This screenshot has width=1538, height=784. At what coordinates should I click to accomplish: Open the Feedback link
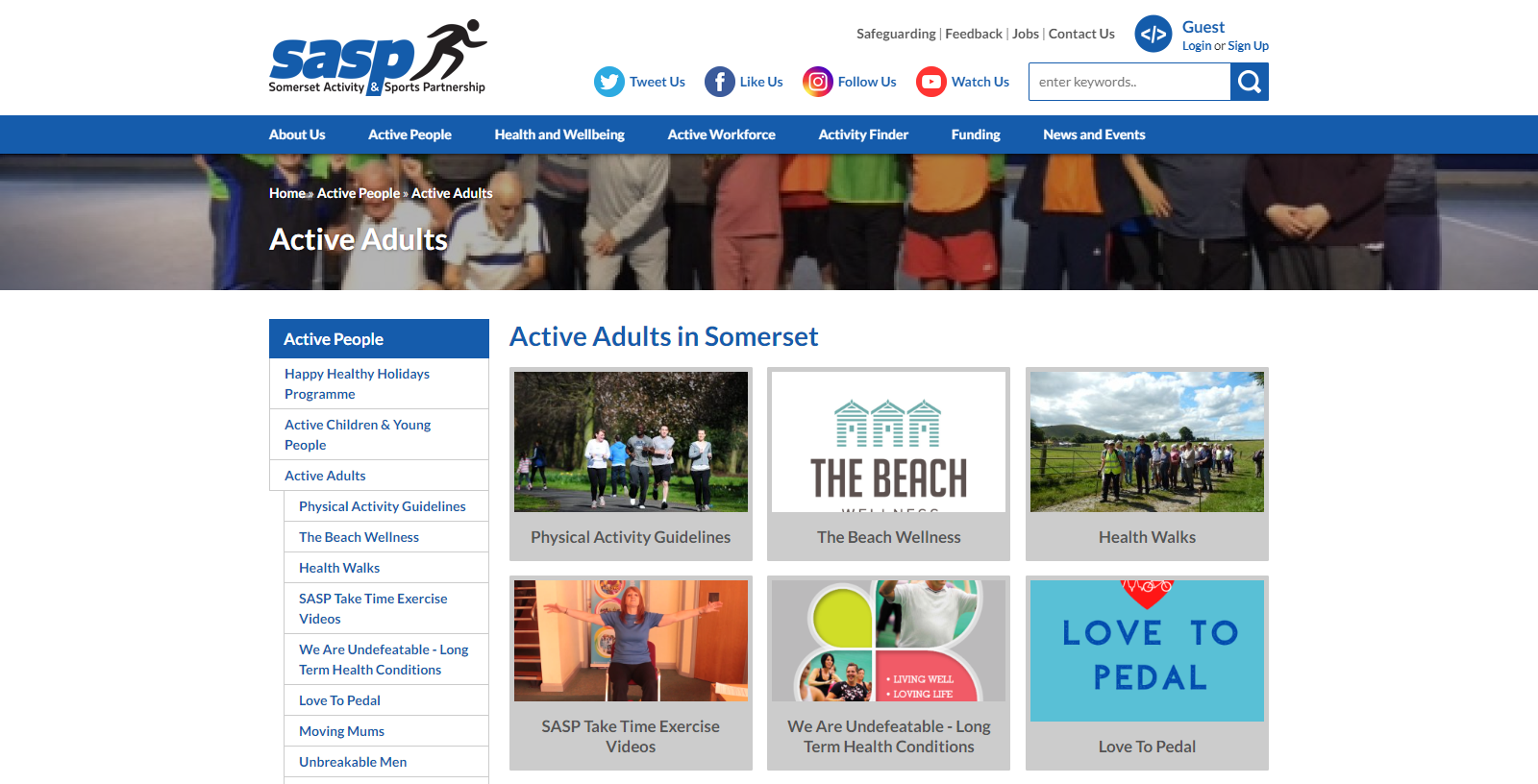[974, 34]
